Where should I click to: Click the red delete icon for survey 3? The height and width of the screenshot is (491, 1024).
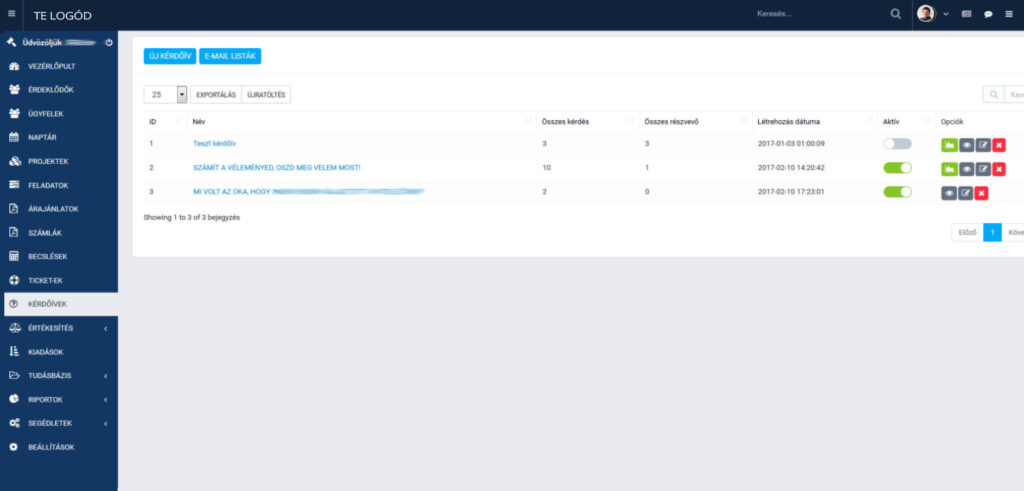(x=981, y=193)
